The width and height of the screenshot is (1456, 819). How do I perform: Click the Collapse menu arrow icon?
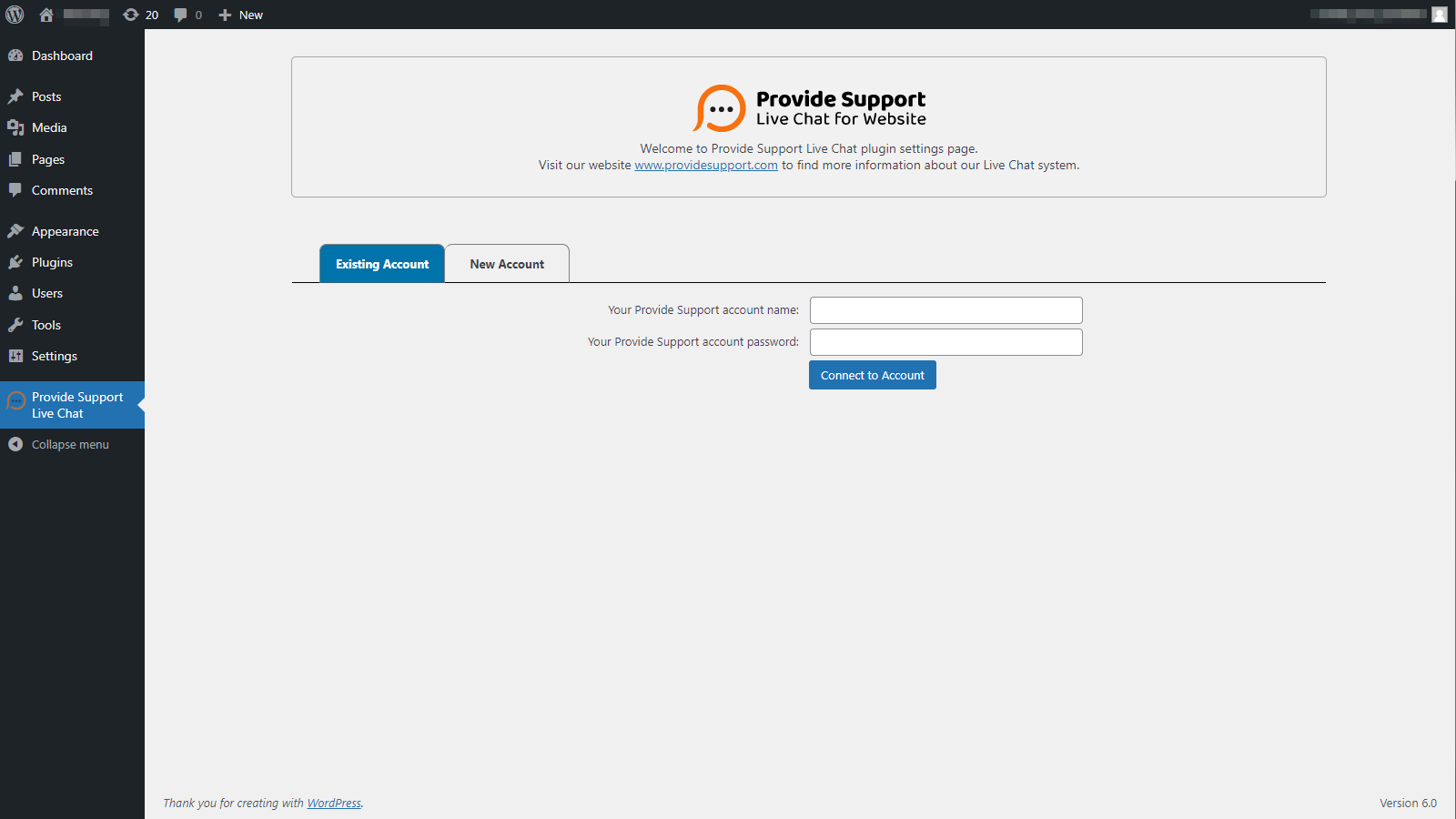(15, 444)
